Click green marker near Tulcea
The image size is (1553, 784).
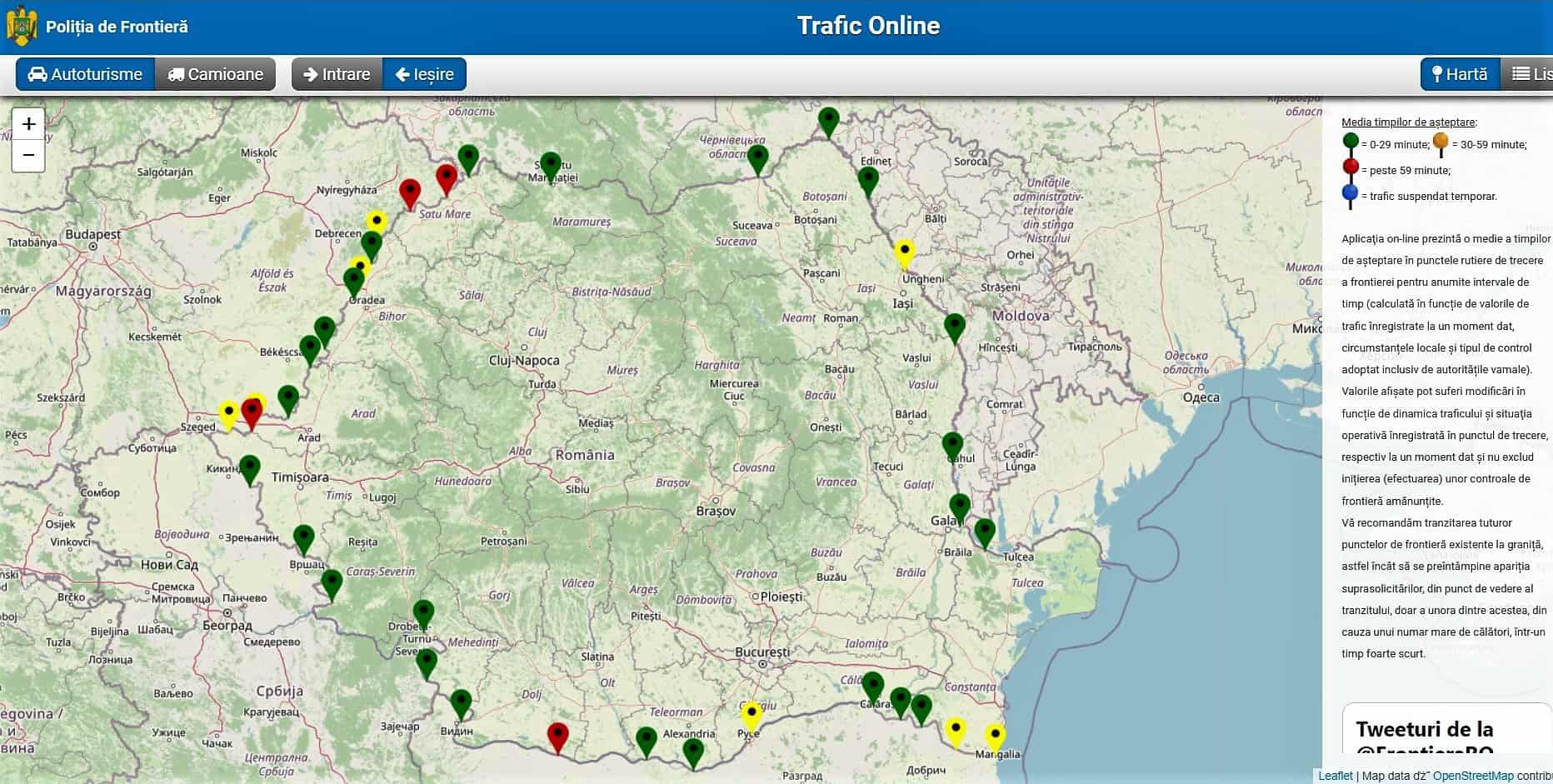pos(985,534)
